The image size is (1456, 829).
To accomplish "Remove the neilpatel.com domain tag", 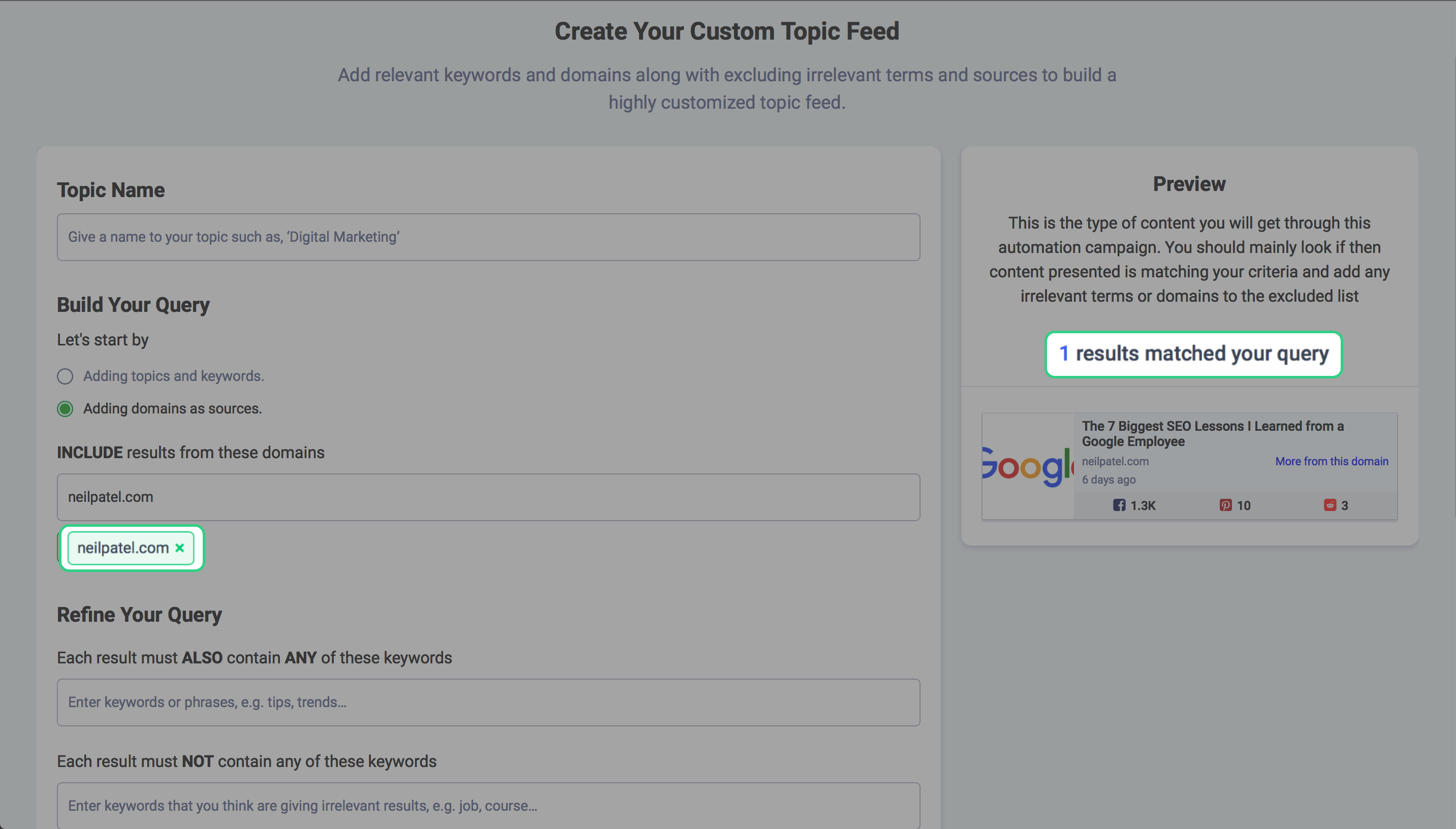I will pos(179,548).
